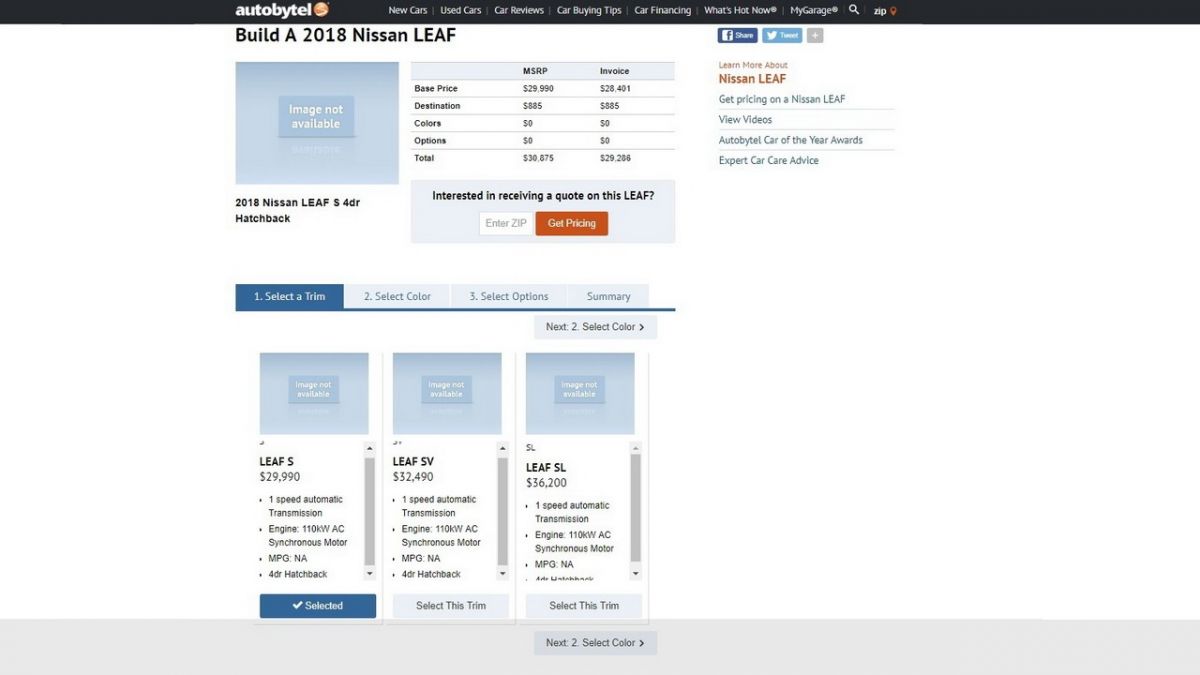The width and height of the screenshot is (1200, 675).
Task: Click scroll-up arrow in LEAF SV card
Action: [x=503, y=448]
